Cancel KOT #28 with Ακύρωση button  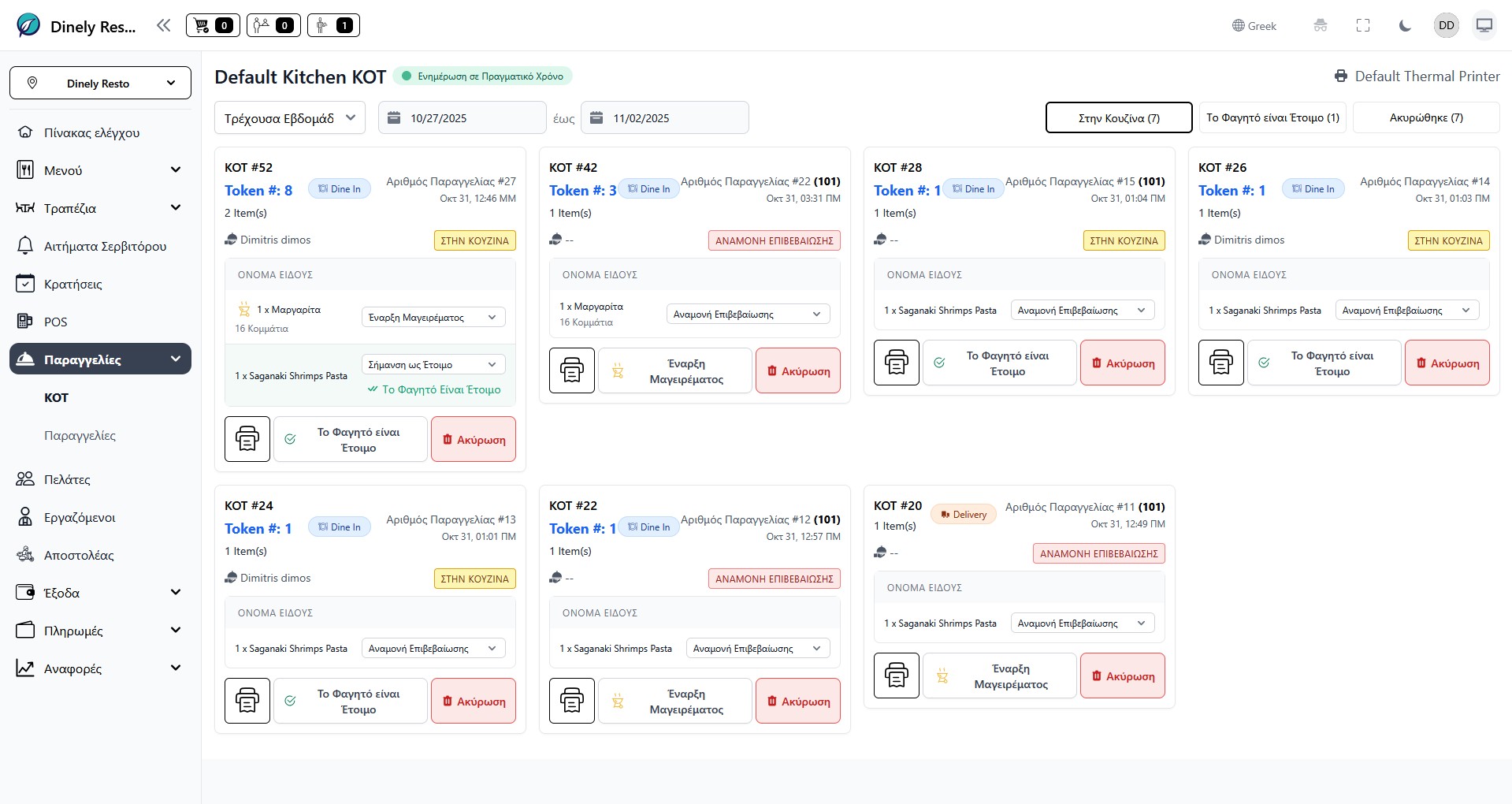click(1122, 363)
